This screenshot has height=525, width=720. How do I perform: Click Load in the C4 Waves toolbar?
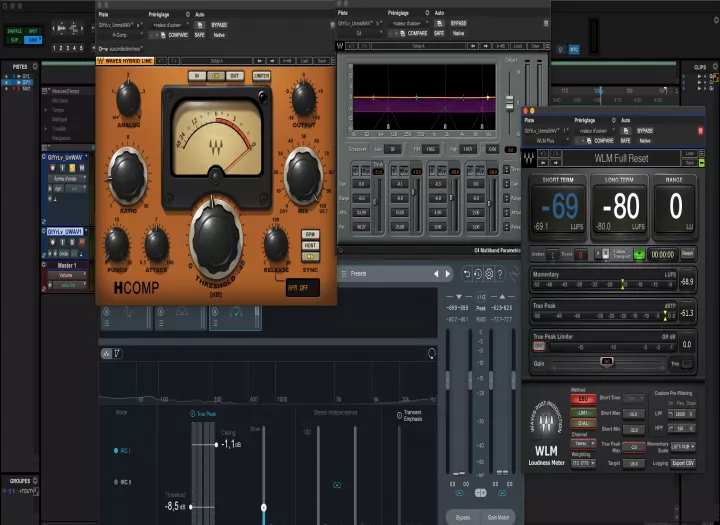pos(518,46)
